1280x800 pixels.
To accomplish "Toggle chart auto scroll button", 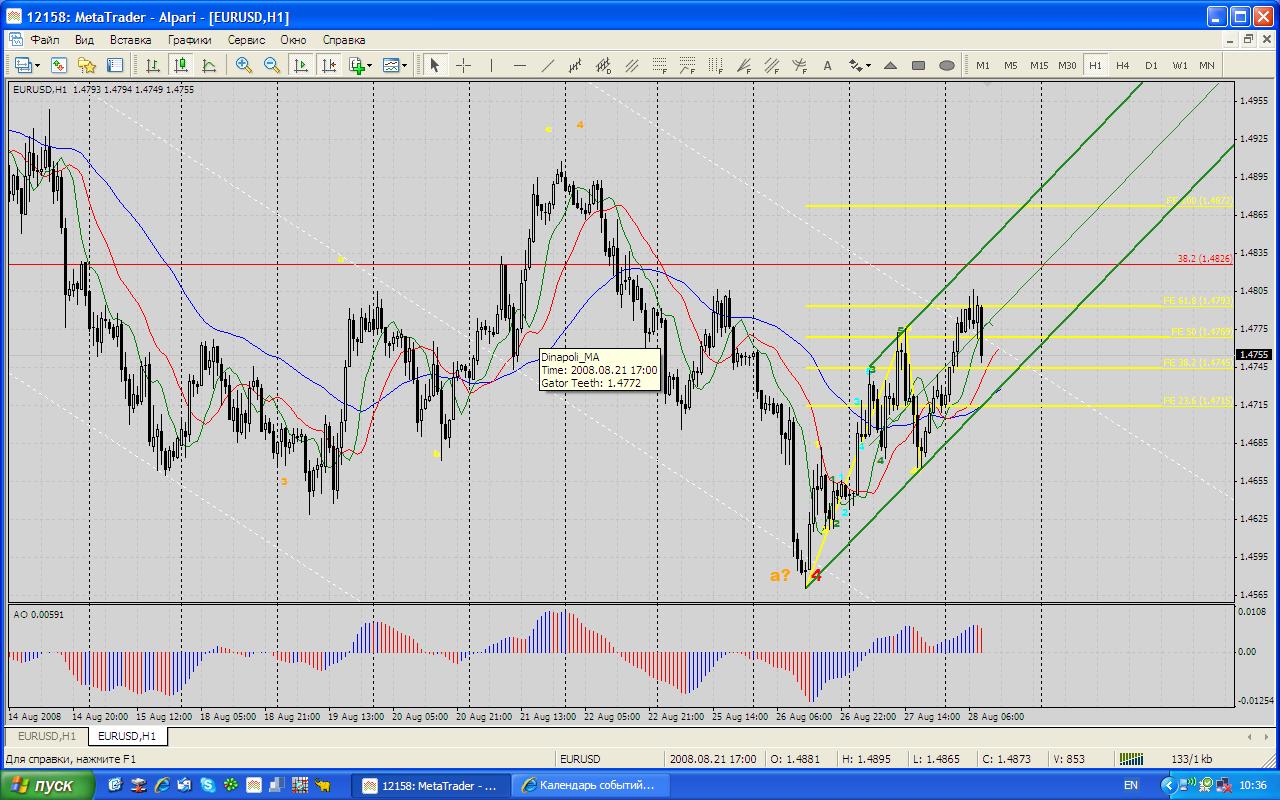I will (300, 65).
